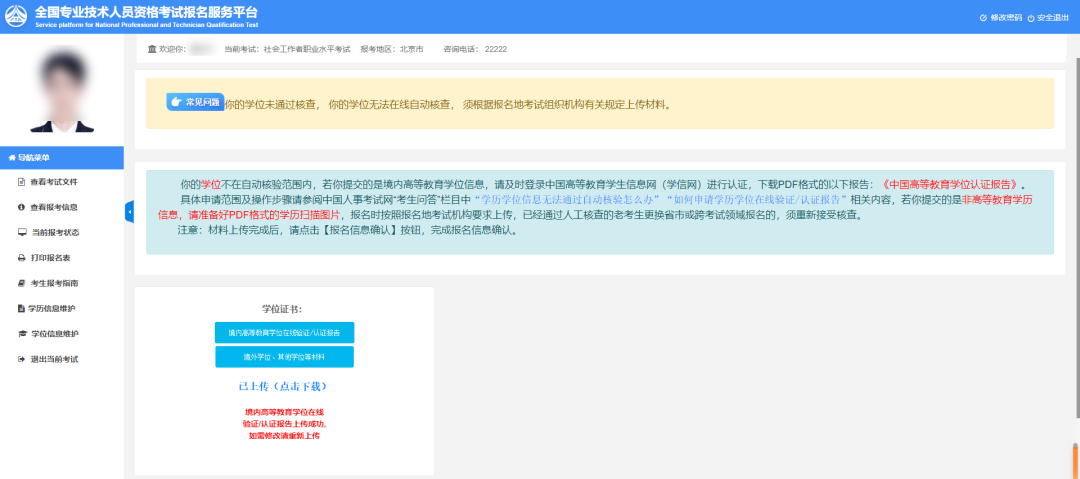Click the platform mountain logo in header
1080x479 pixels.
(x=17, y=17)
